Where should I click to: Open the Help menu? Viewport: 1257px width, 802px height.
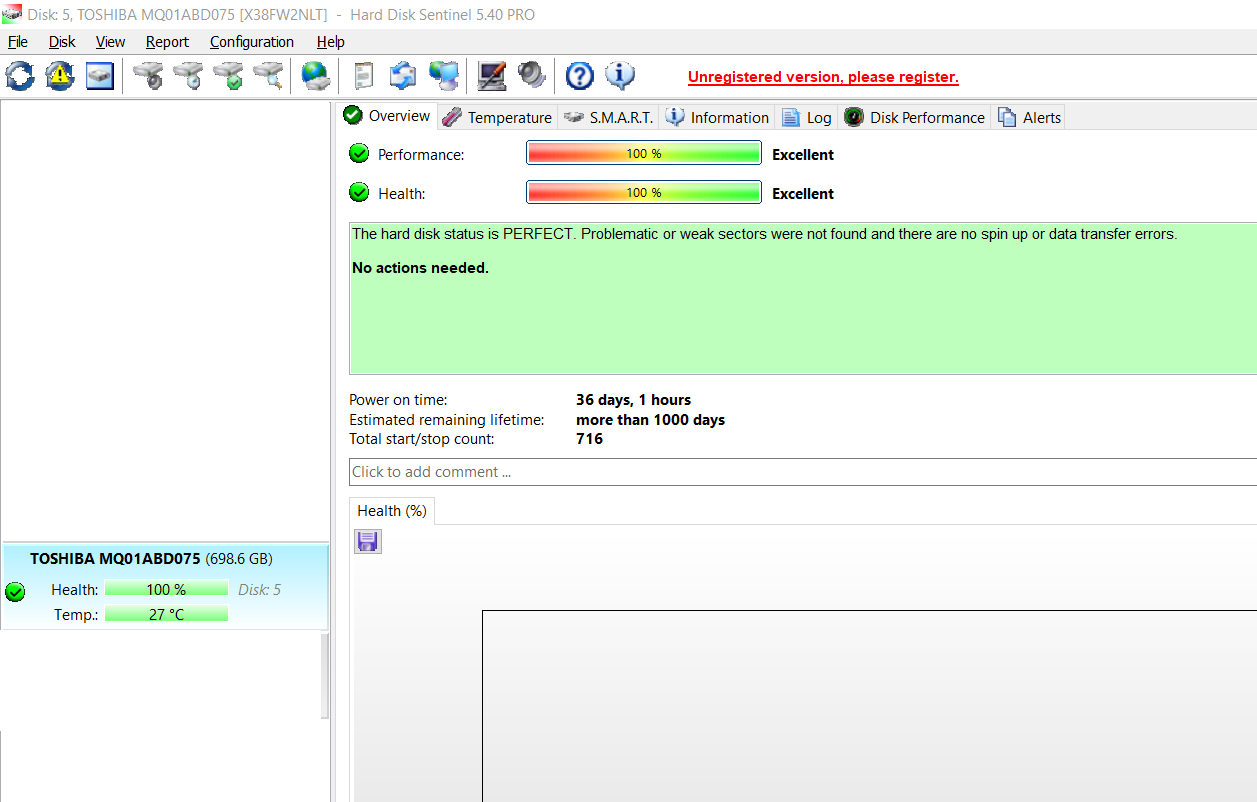click(331, 42)
